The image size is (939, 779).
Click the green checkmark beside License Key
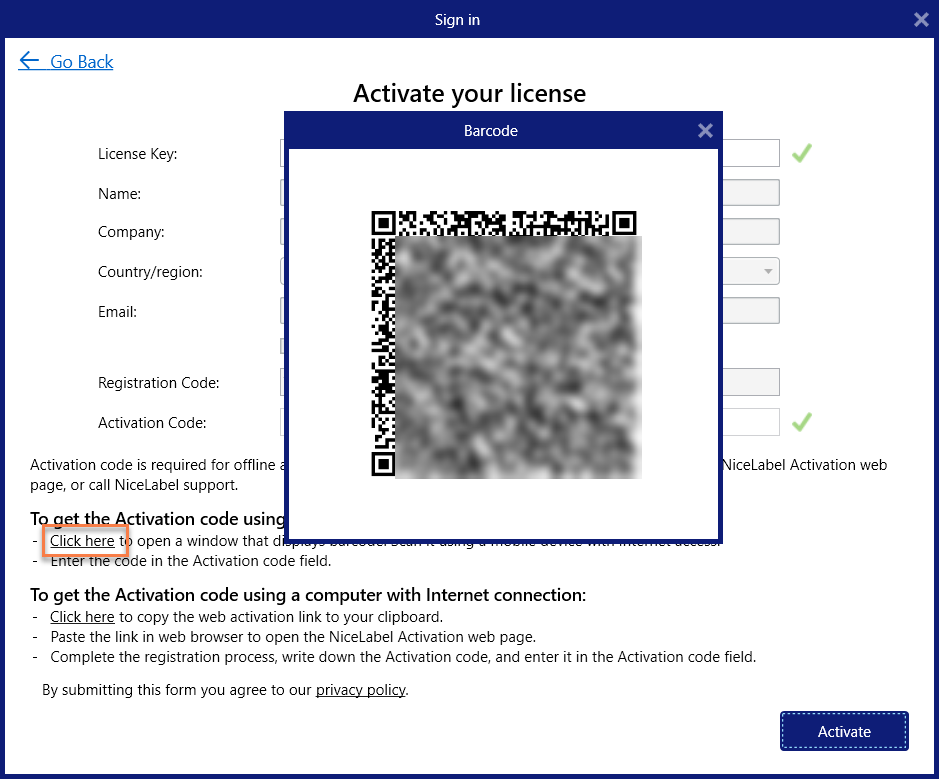801,152
